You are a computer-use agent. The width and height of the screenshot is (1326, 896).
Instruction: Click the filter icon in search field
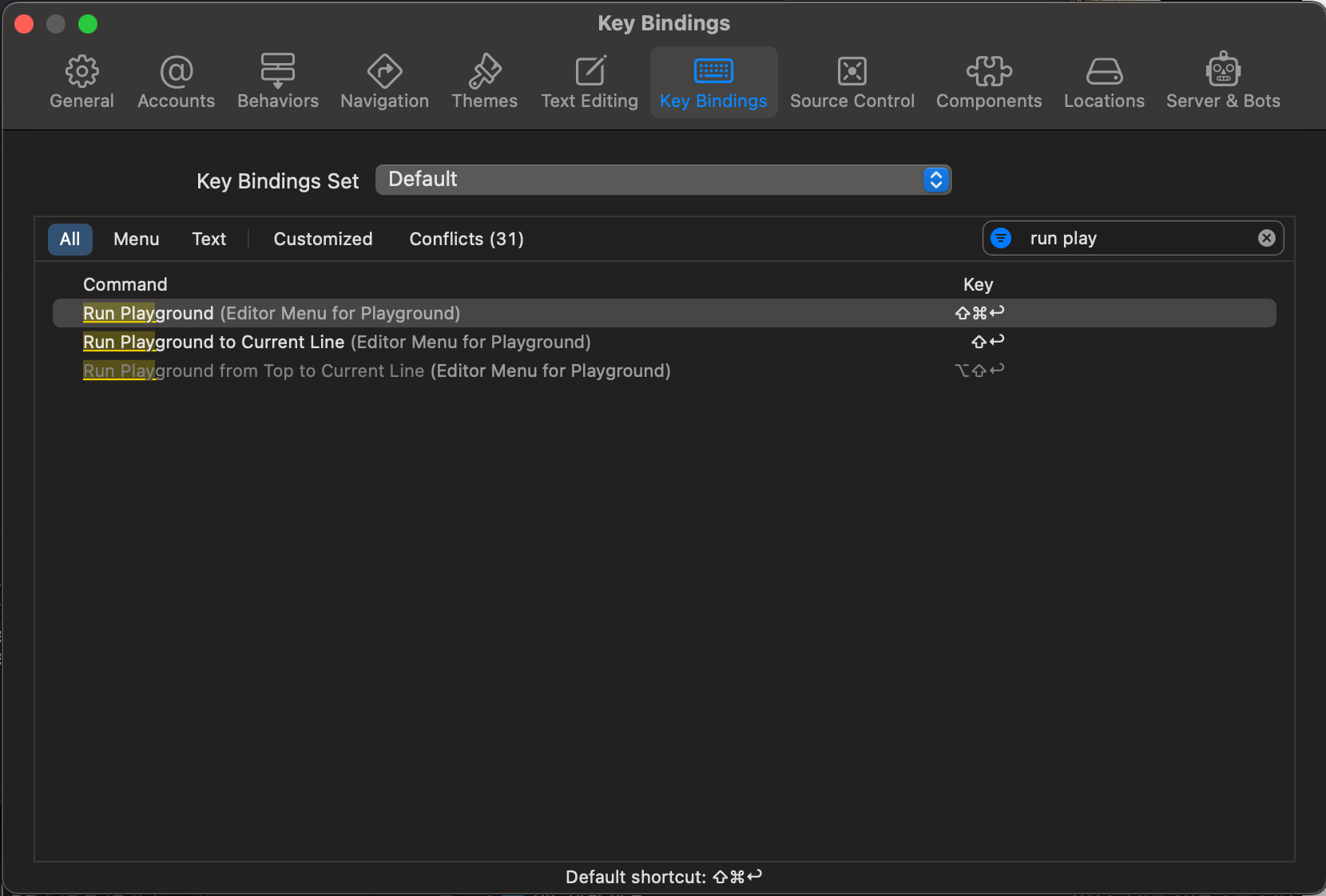1001,238
